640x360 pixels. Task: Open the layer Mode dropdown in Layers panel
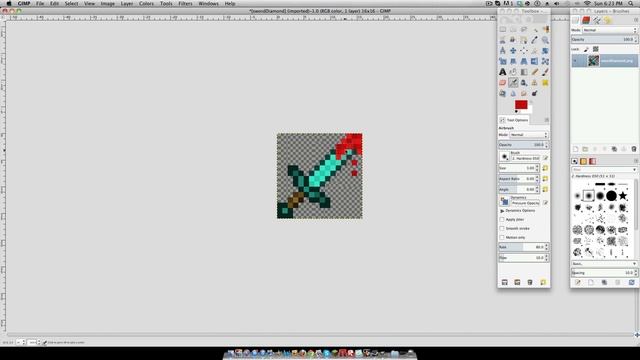coord(609,30)
